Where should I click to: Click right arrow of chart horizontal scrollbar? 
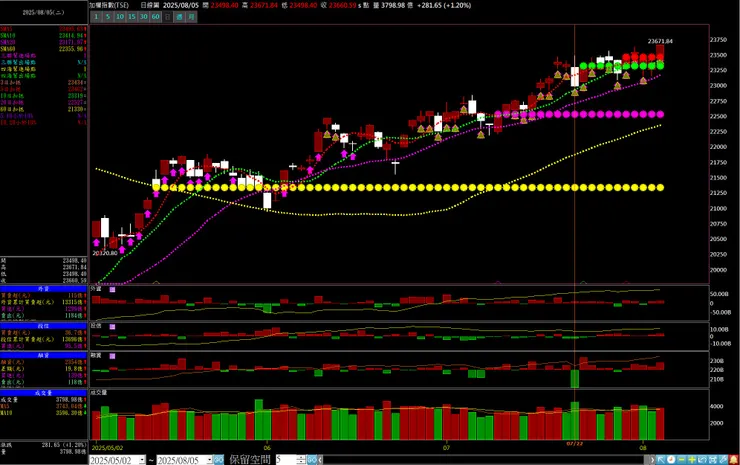pyautogui.click(x=653, y=460)
